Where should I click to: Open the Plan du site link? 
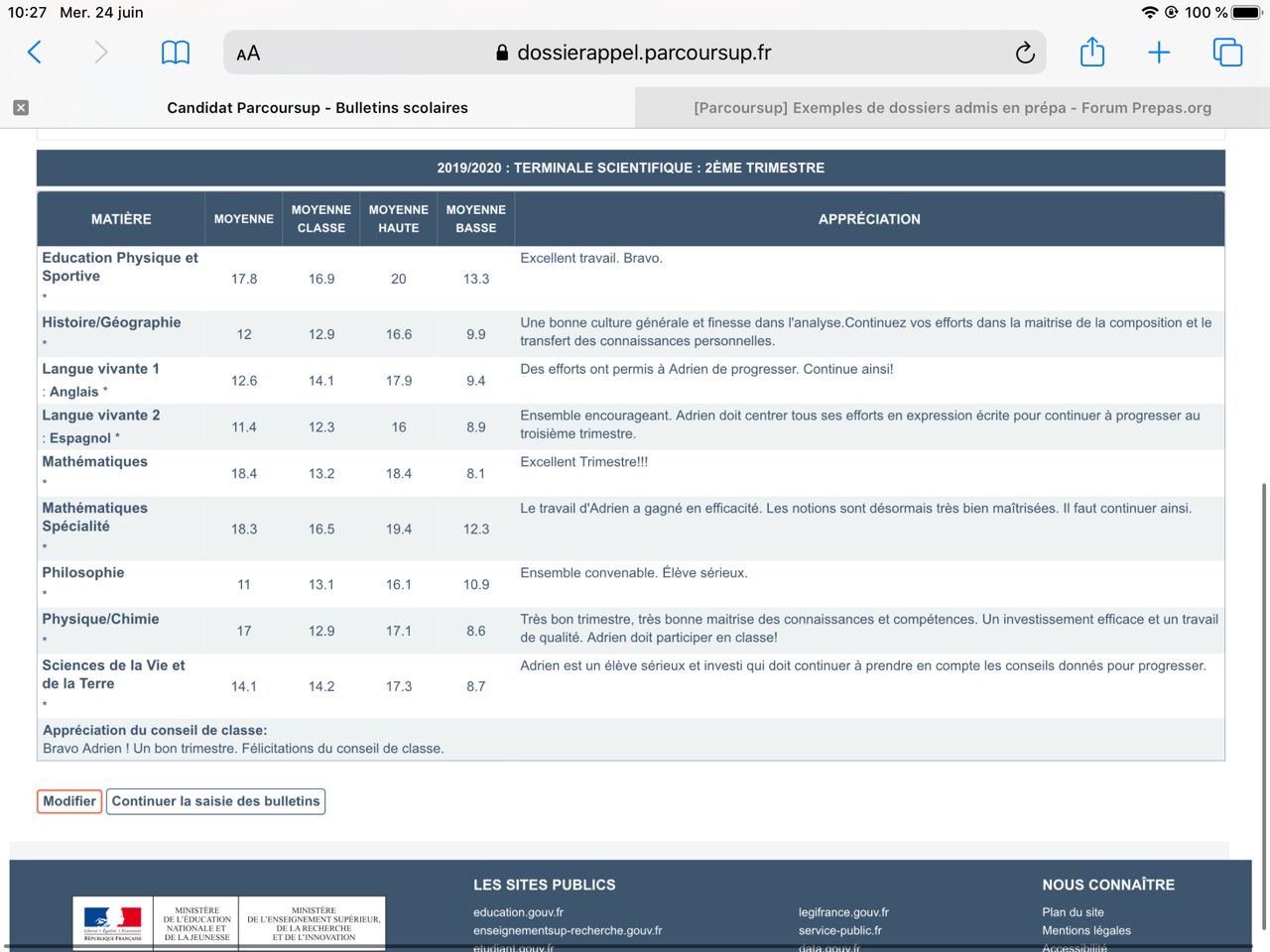pyautogui.click(x=1073, y=912)
